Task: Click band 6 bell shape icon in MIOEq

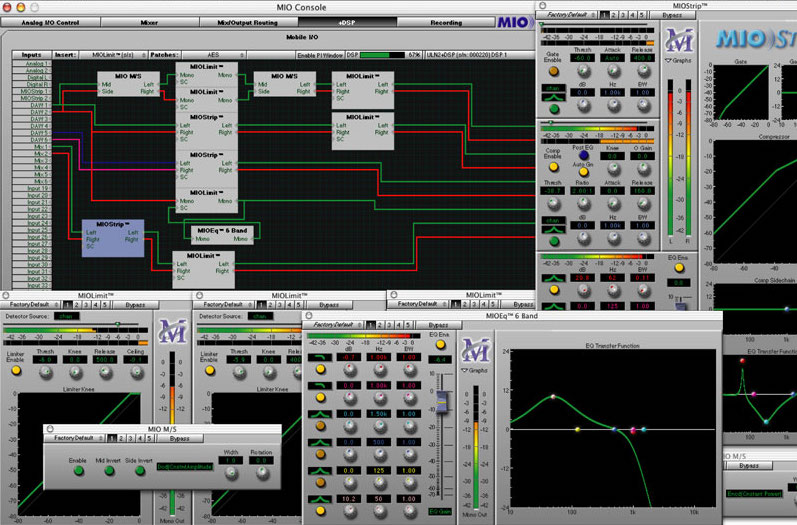Action: [320, 499]
